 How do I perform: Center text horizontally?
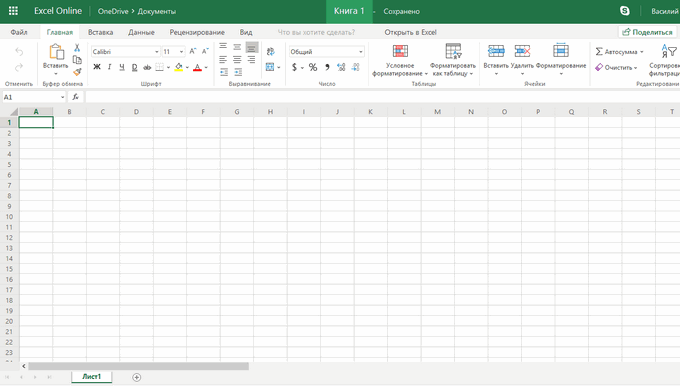point(237,59)
